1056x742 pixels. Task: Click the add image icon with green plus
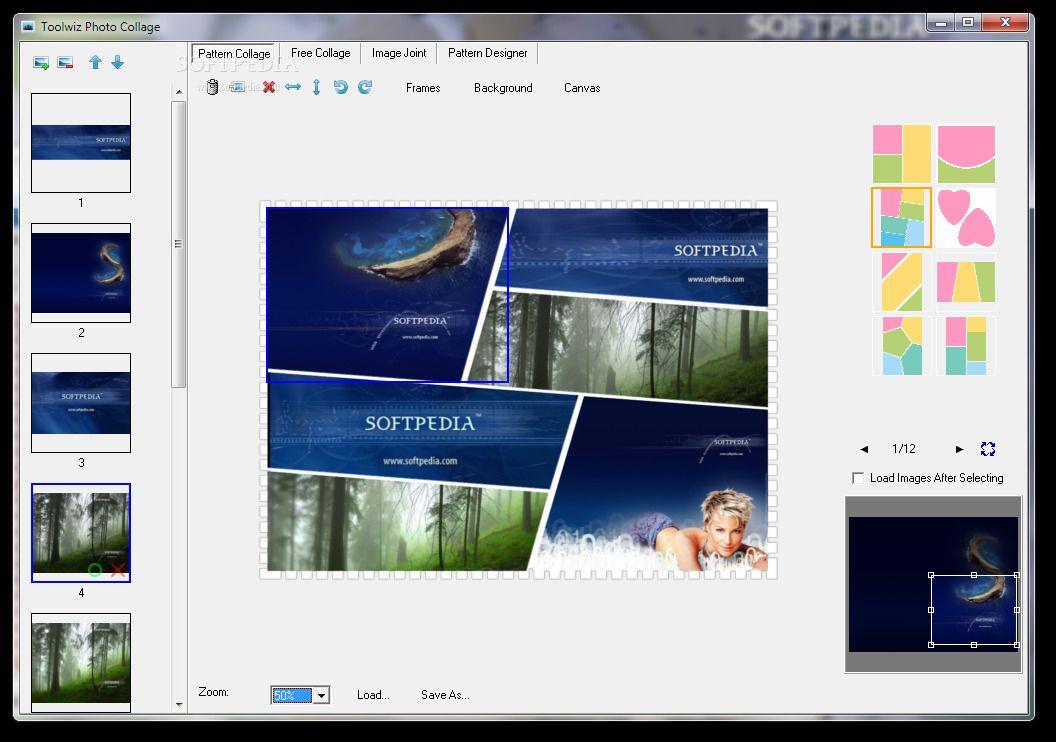coord(41,63)
